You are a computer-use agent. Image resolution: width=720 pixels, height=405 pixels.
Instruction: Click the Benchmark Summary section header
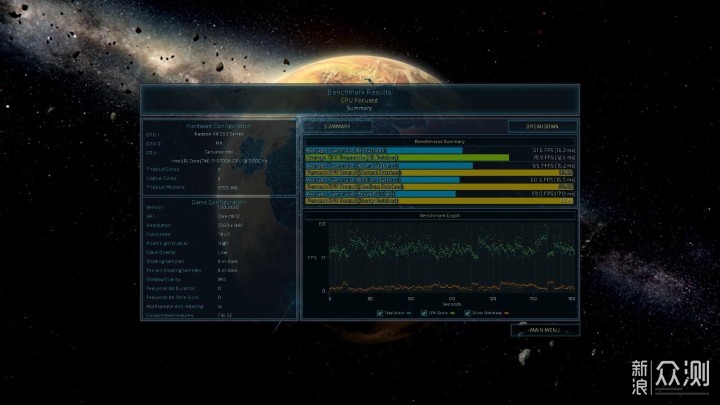[441, 142]
